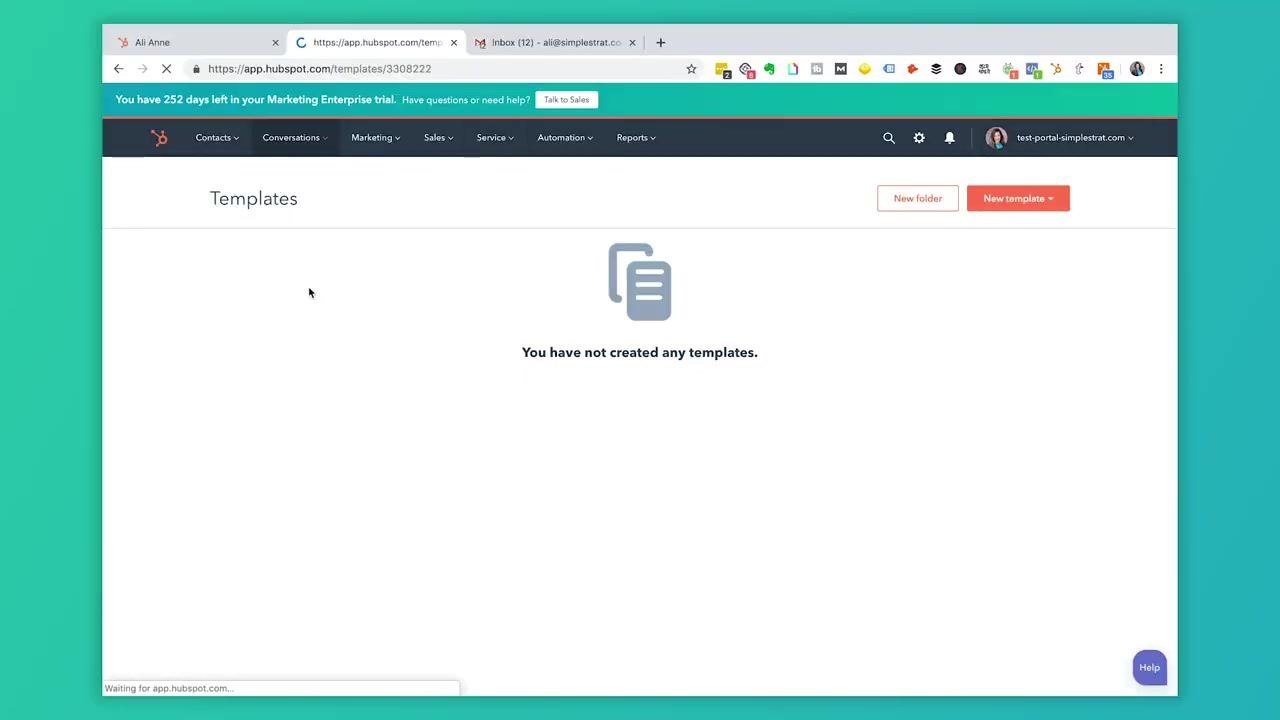Click 'Have questions or need help?' text

pyautogui.click(x=466, y=100)
